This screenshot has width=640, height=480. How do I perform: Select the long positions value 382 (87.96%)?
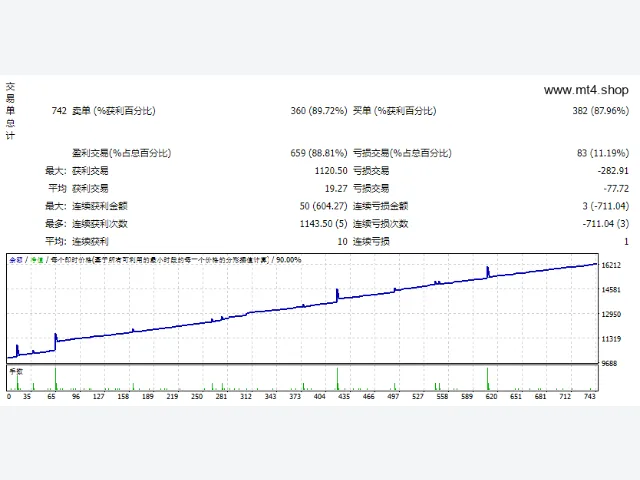(600, 111)
